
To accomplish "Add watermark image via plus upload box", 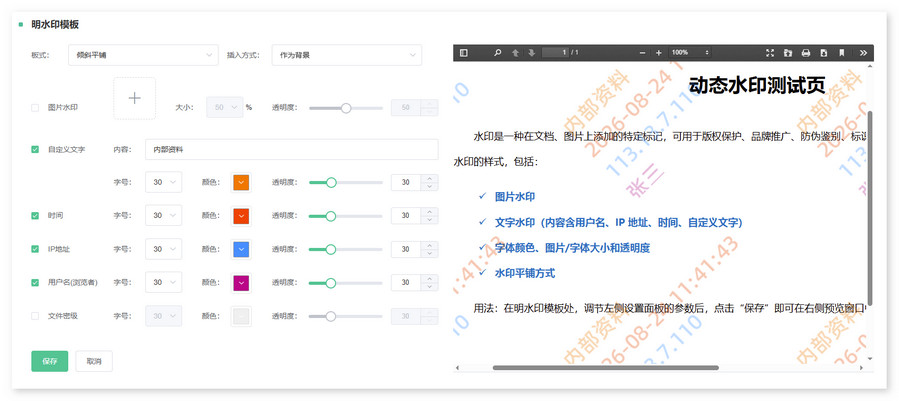I will point(135,98).
